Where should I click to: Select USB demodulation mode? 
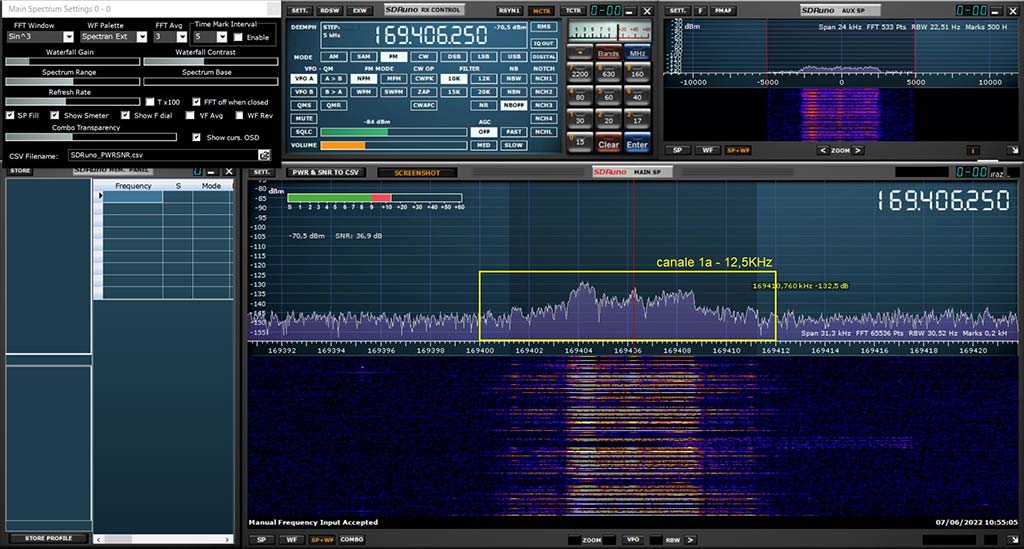pyautogui.click(x=514, y=57)
